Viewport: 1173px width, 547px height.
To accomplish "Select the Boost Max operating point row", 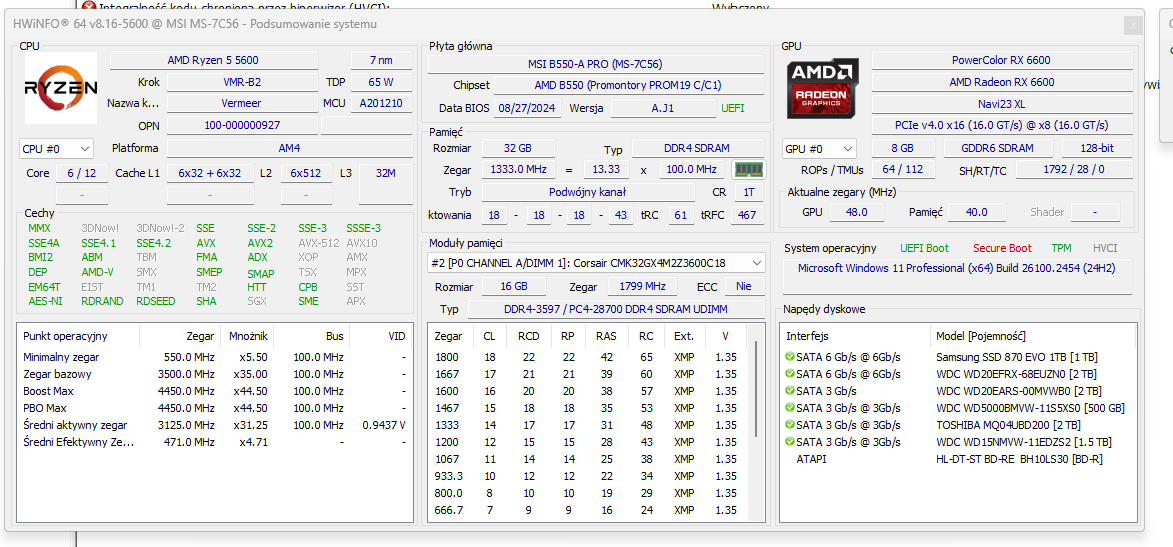I will pyautogui.click(x=214, y=391).
